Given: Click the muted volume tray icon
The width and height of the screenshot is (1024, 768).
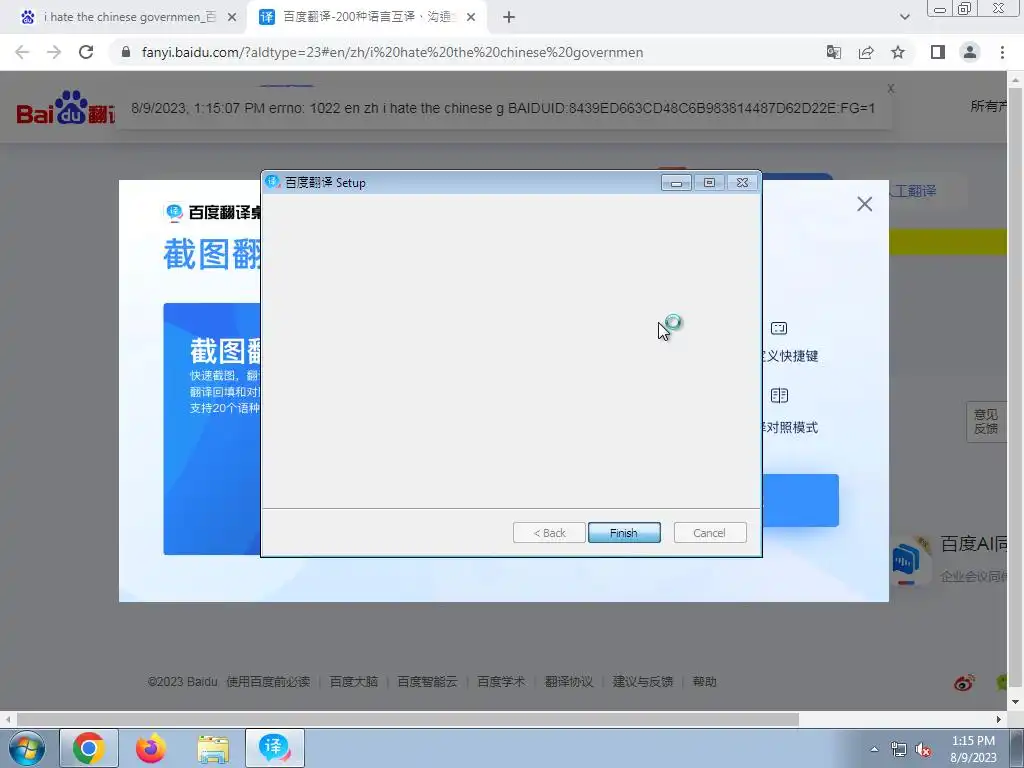Looking at the screenshot, I should (923, 750).
